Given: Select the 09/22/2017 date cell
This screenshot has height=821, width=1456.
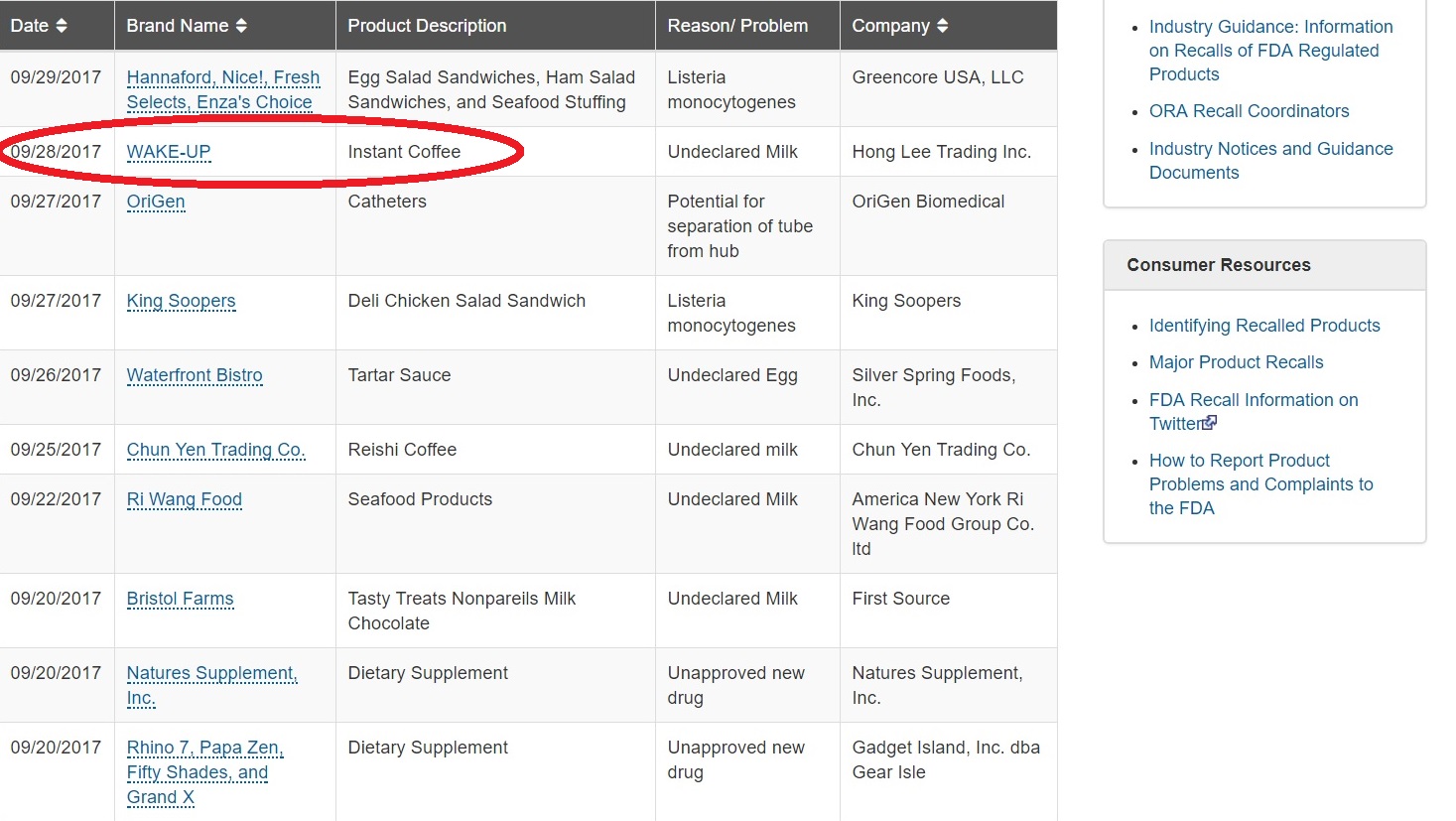Looking at the screenshot, I should (57, 524).
